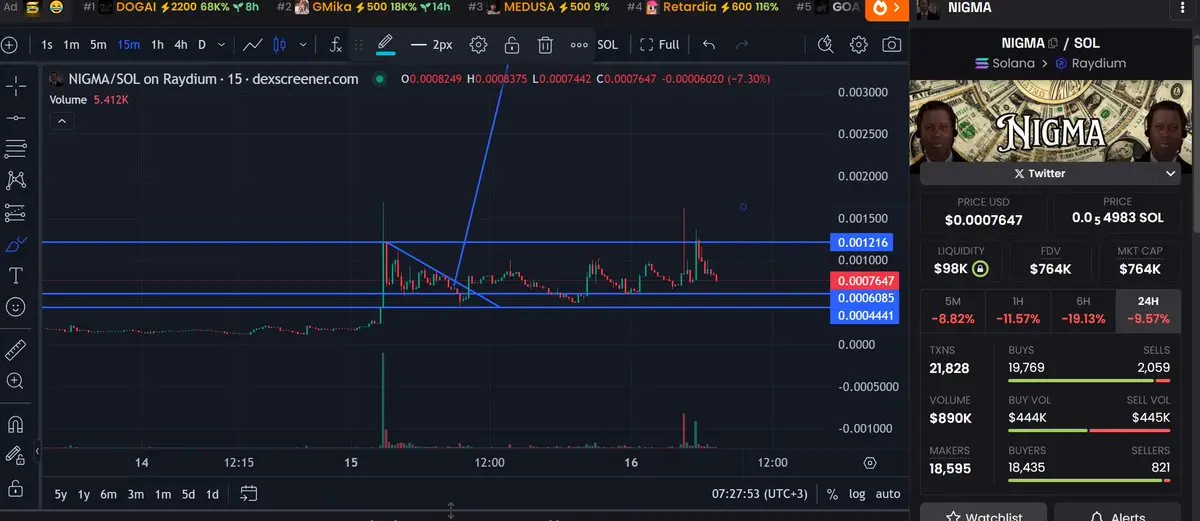Change drawing line color with pencil icon
Screen dimensions: 1200x521
[385, 45]
